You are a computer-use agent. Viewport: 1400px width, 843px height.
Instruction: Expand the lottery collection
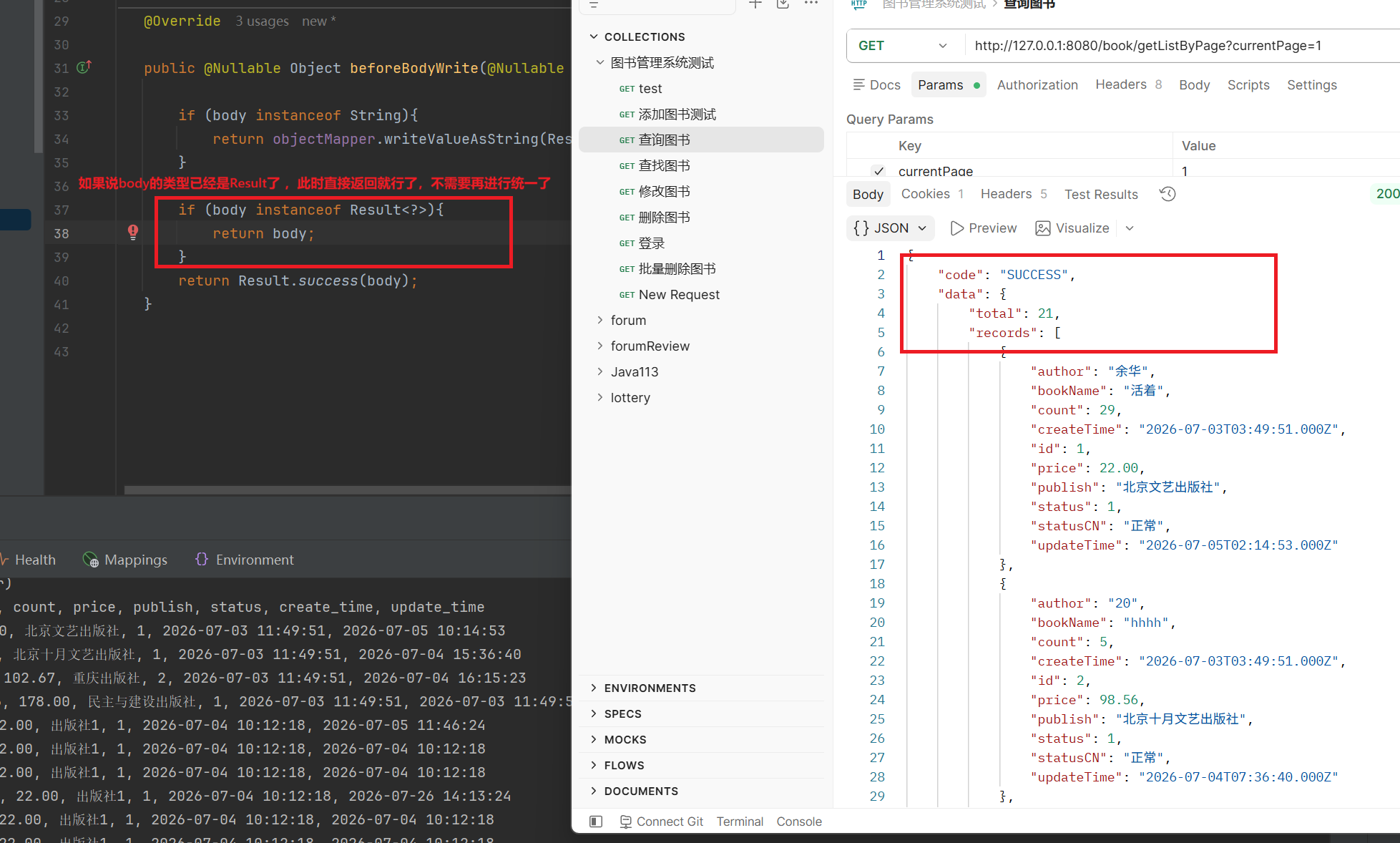(x=600, y=397)
